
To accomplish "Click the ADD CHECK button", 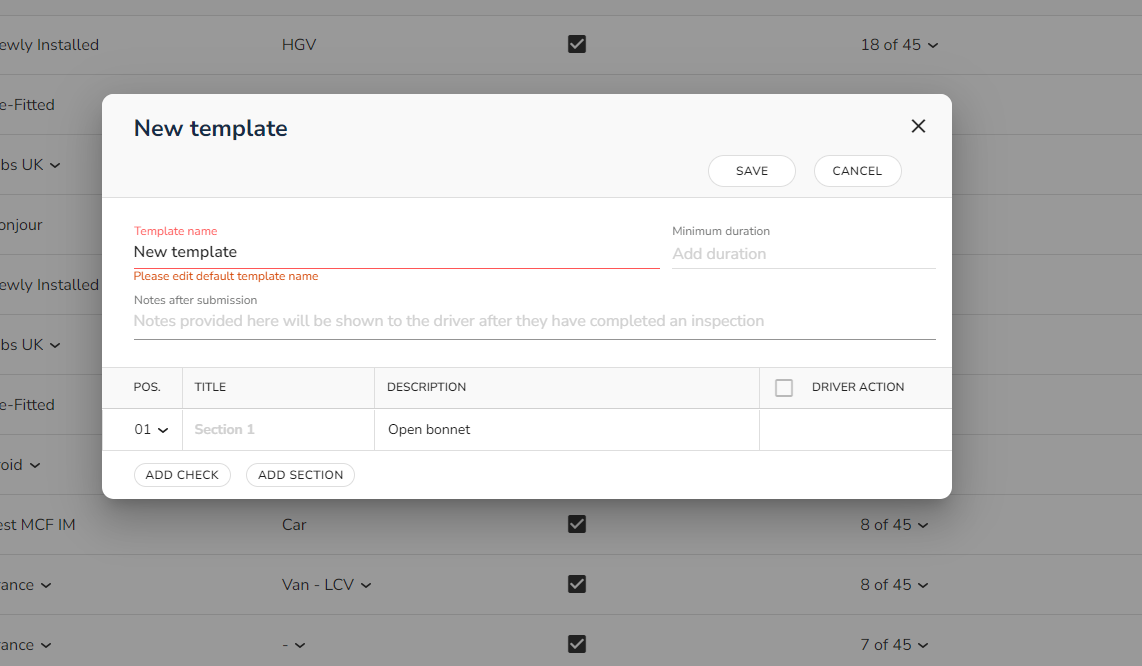I will point(182,475).
